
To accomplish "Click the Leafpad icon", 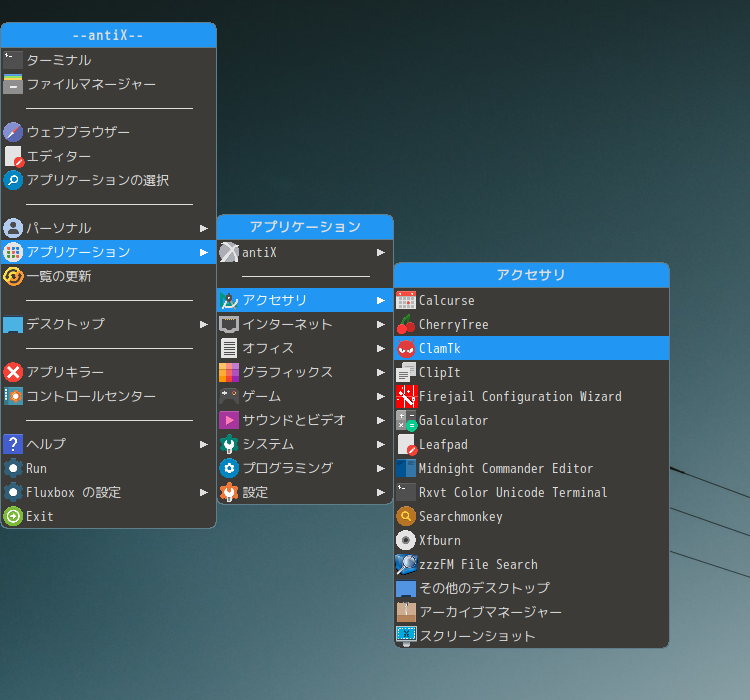I will [407, 444].
